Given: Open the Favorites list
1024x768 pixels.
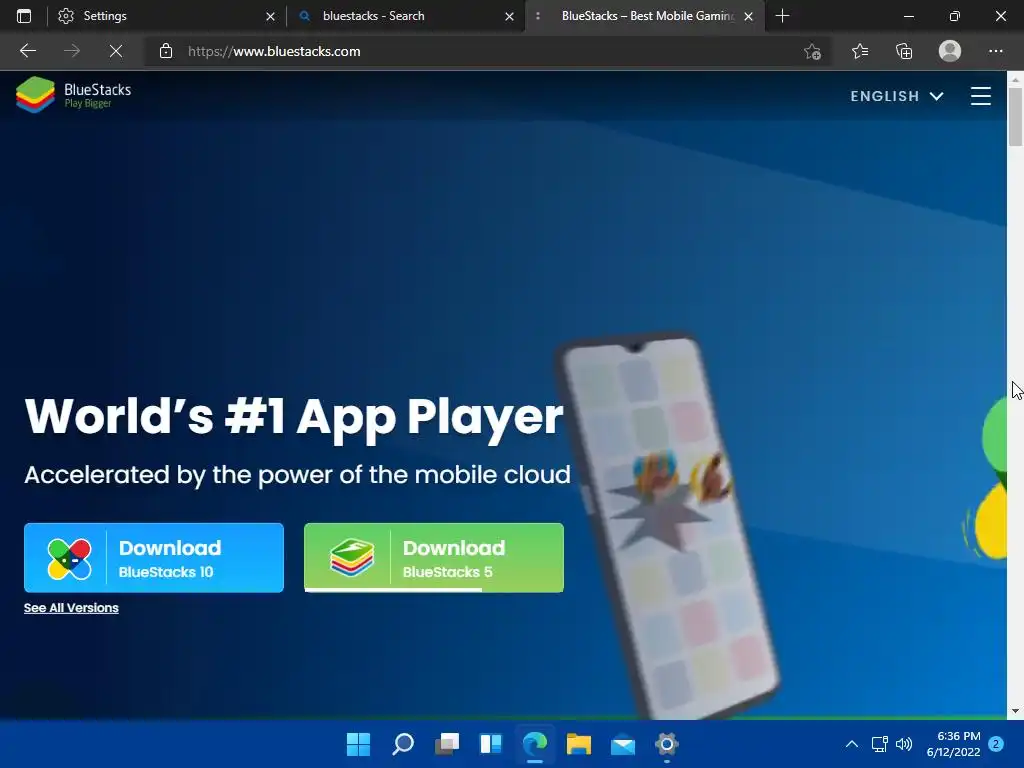Looking at the screenshot, I should 860,51.
